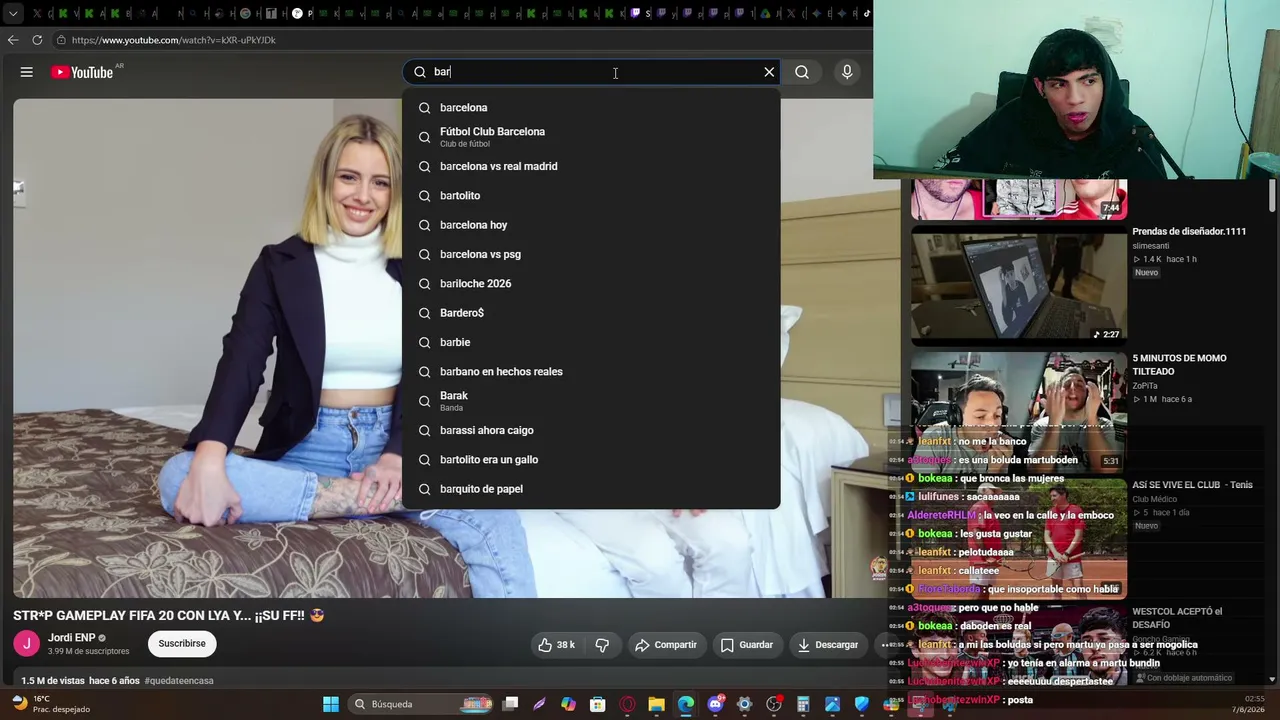The image size is (1280, 720).
Task: Focus the YouTube search field containing 'bar'
Action: pos(590,72)
